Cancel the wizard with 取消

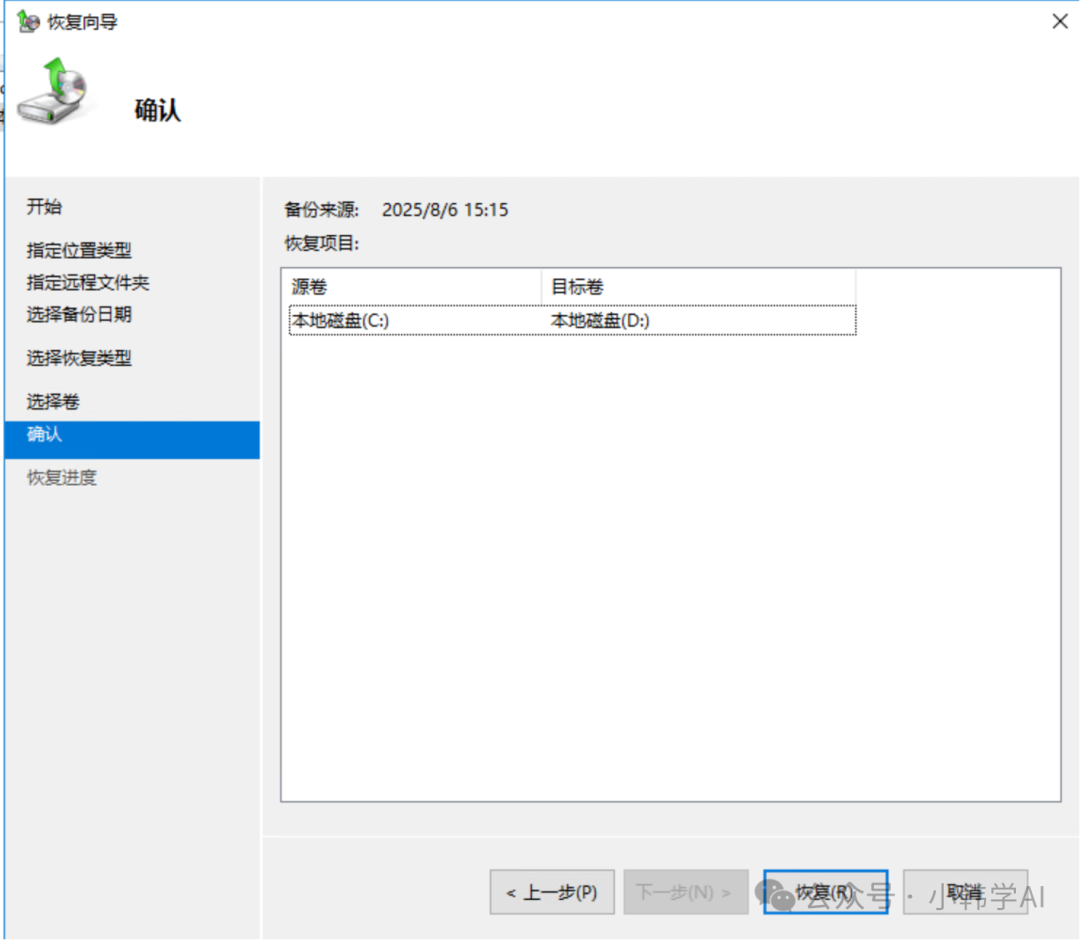[x=965, y=892]
